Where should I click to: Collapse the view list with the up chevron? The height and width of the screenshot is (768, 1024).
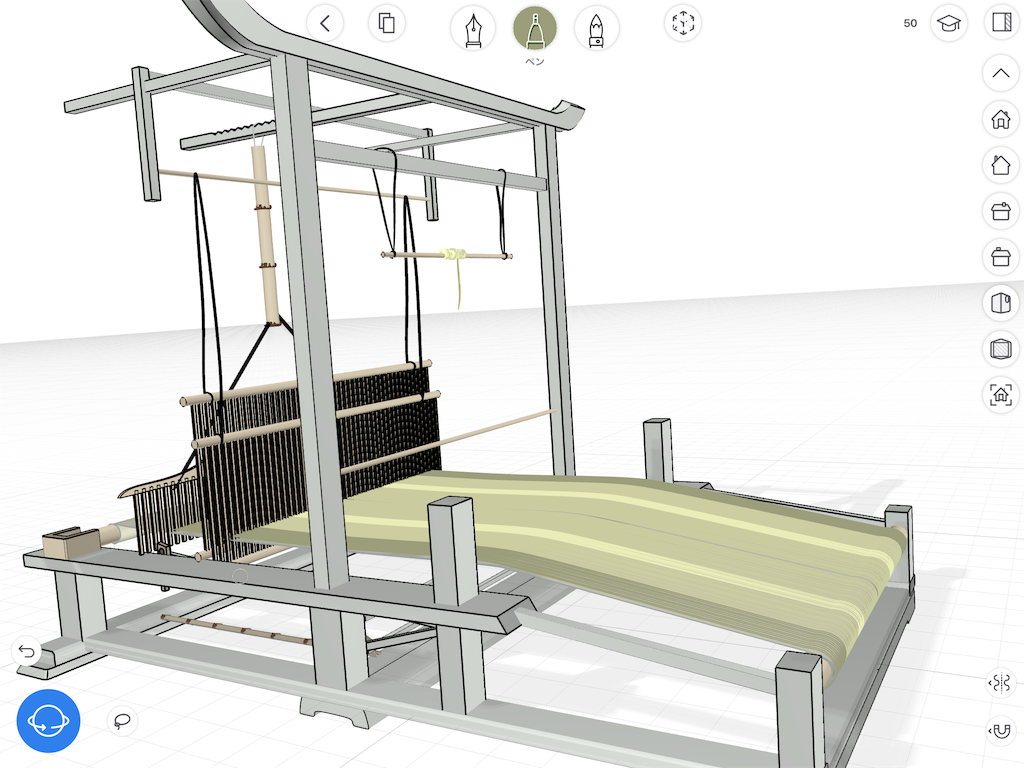pos(1001,73)
